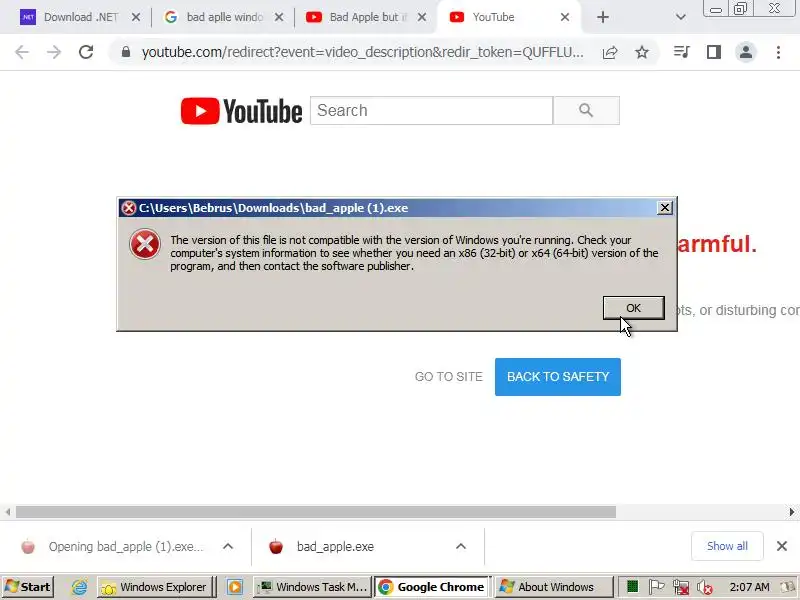This screenshot has width=800, height=600.
Task: Open the Chrome three-dot menu
Action: coord(778,52)
